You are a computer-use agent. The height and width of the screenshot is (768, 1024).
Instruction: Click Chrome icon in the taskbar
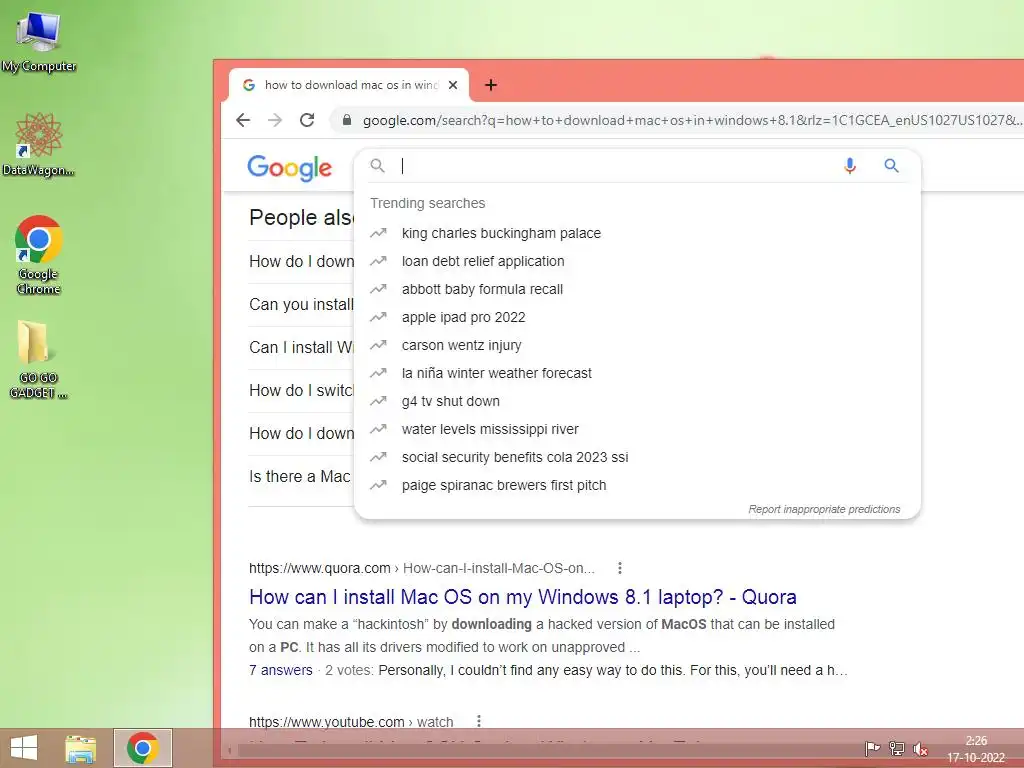pyautogui.click(x=143, y=748)
